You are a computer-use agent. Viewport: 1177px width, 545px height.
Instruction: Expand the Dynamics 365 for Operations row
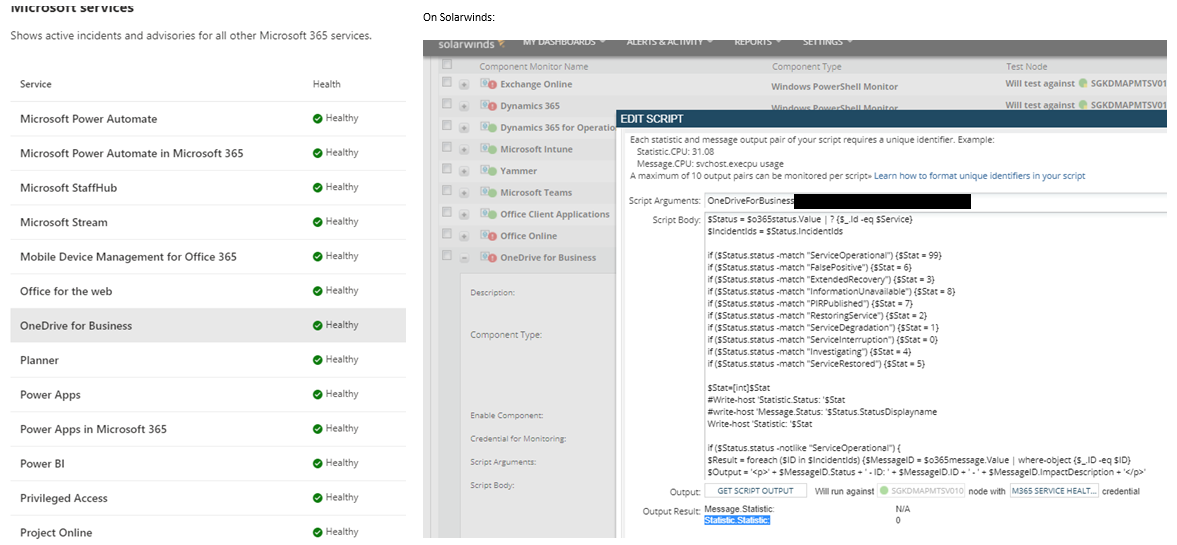point(464,128)
